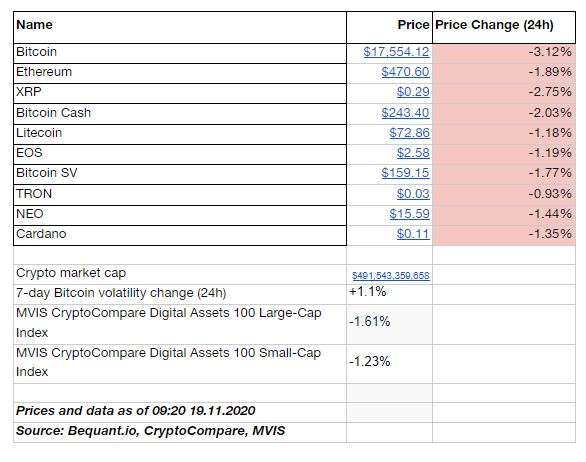
Task: Open the TRON price link $0.03
Action: pyautogui.click(x=413, y=194)
